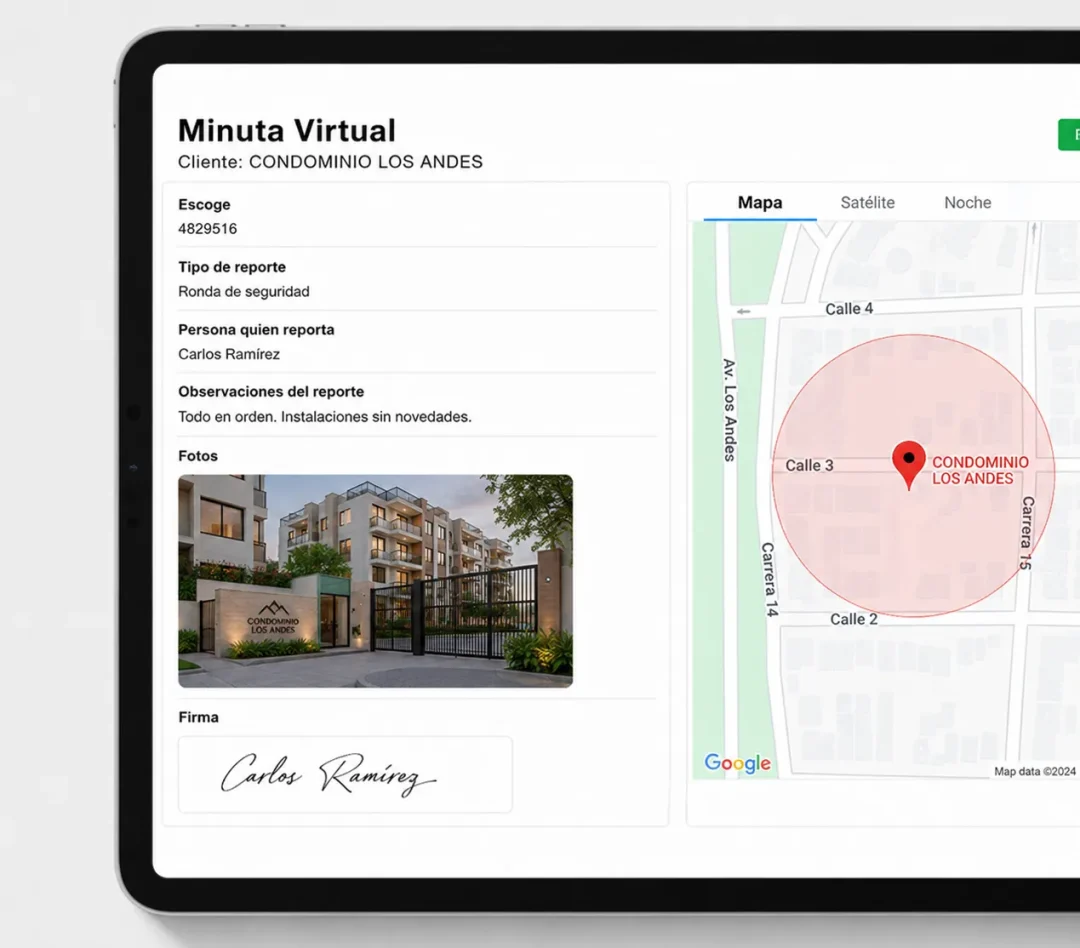Click the Calle 4 map label
Viewport: 1080px width, 948px height.
tap(849, 309)
